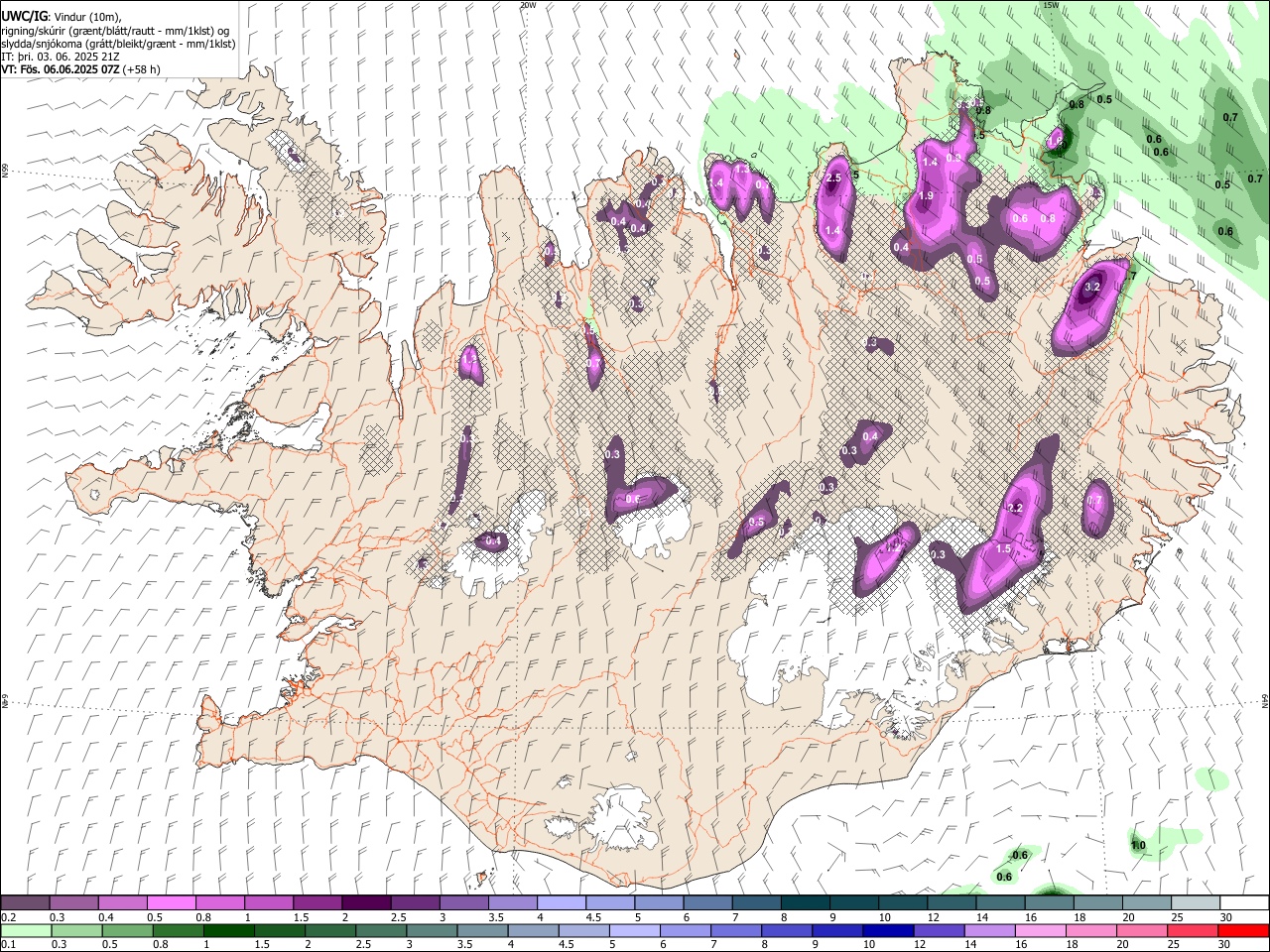Click the '(+58 h)' forecast offset text
The image size is (1270, 952).
[x=142, y=69]
